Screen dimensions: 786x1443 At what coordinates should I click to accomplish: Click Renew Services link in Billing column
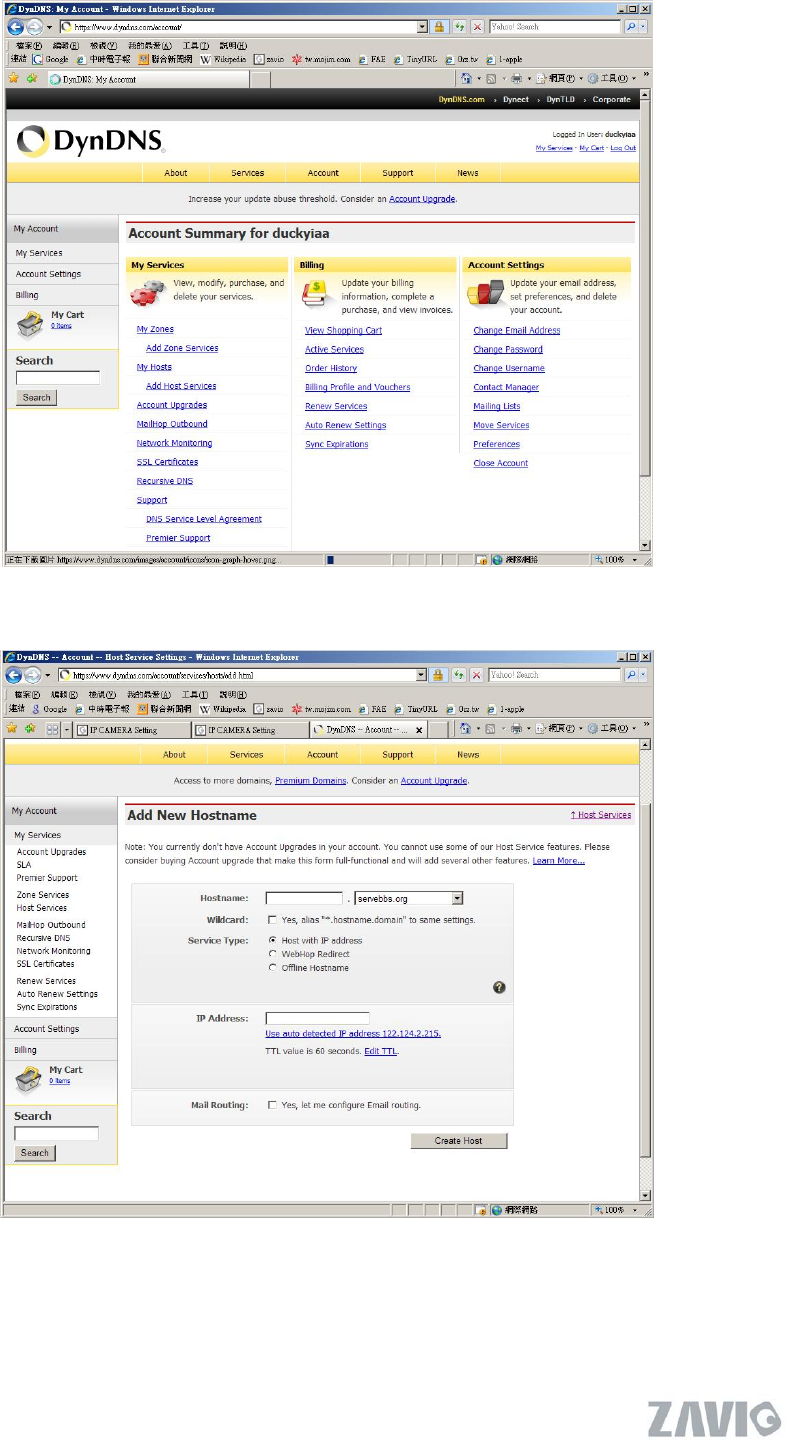click(336, 407)
